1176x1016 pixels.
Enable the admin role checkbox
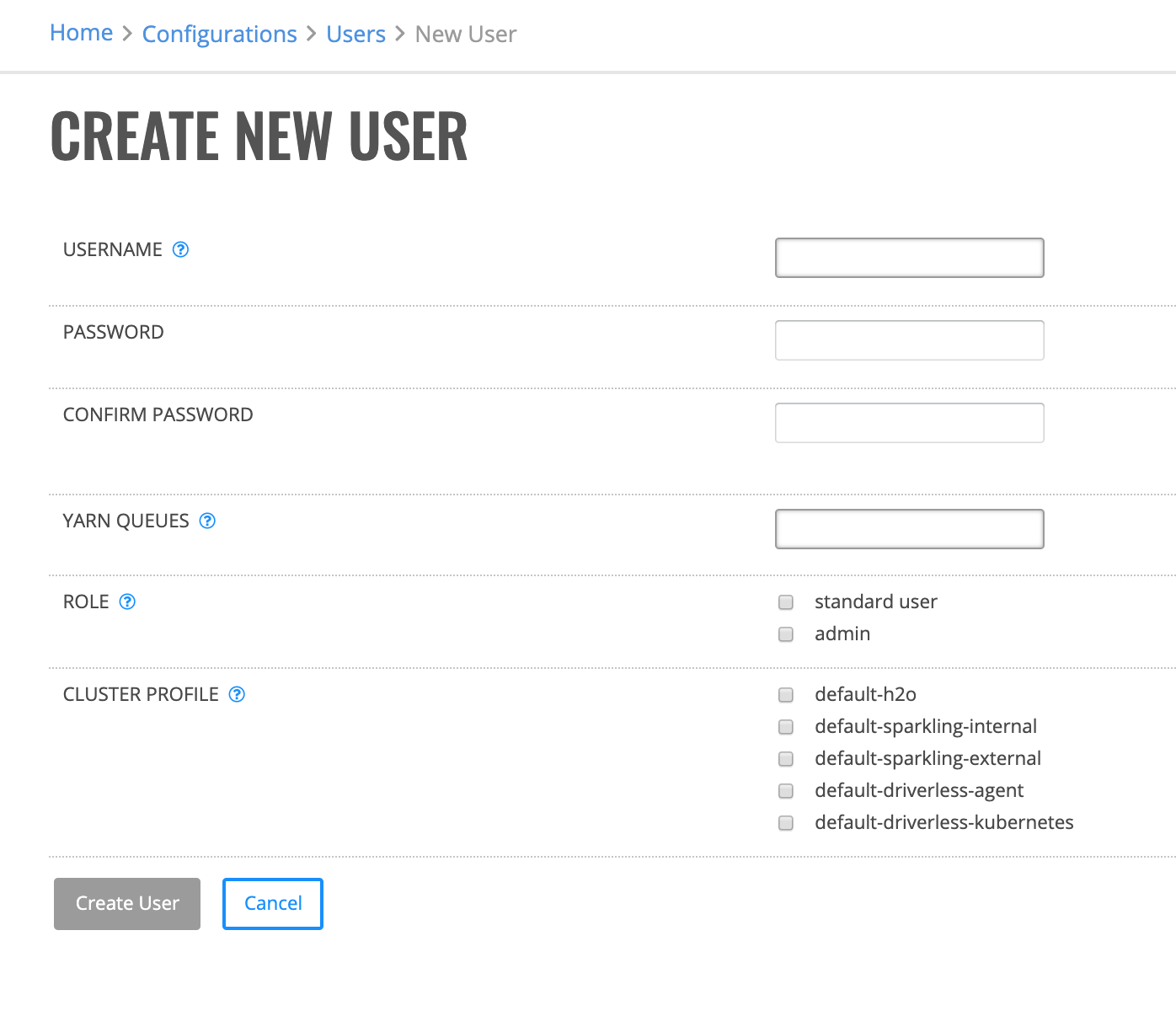click(786, 634)
